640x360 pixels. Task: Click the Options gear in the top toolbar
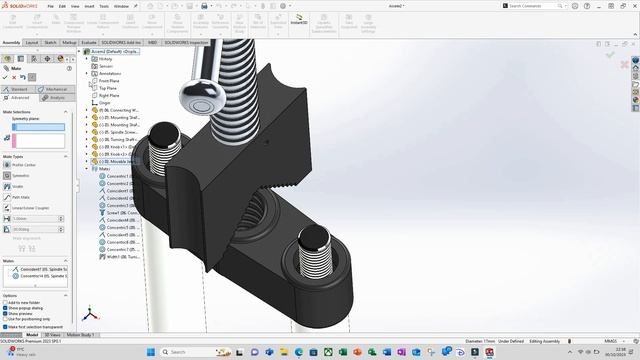tap(283, 6)
